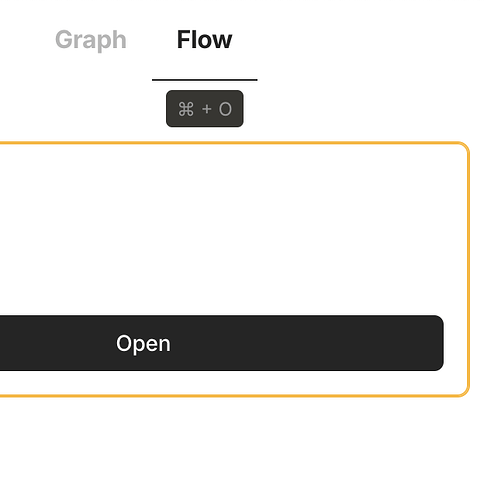Click the plus sign in shortcut hint
This screenshot has height=500, width=484.
tap(207, 109)
